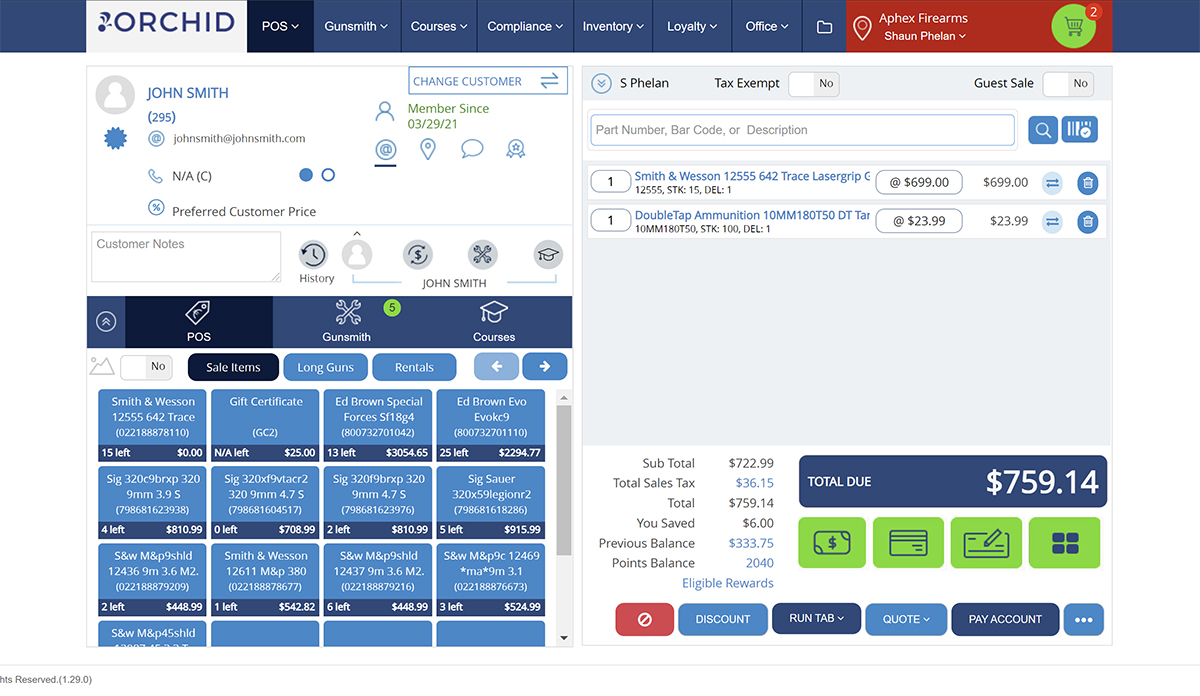Click swap icon on Smith & Wesson line
Screen dimensions: 1200x696
(x=1052, y=183)
